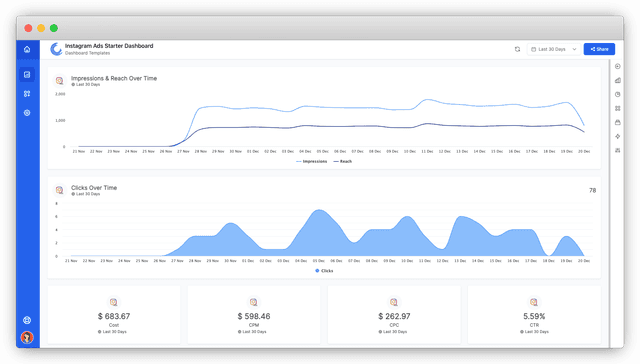640x364 pixels.
Task: Open the Last 30 Days date dropdown
Action: (x=553, y=49)
